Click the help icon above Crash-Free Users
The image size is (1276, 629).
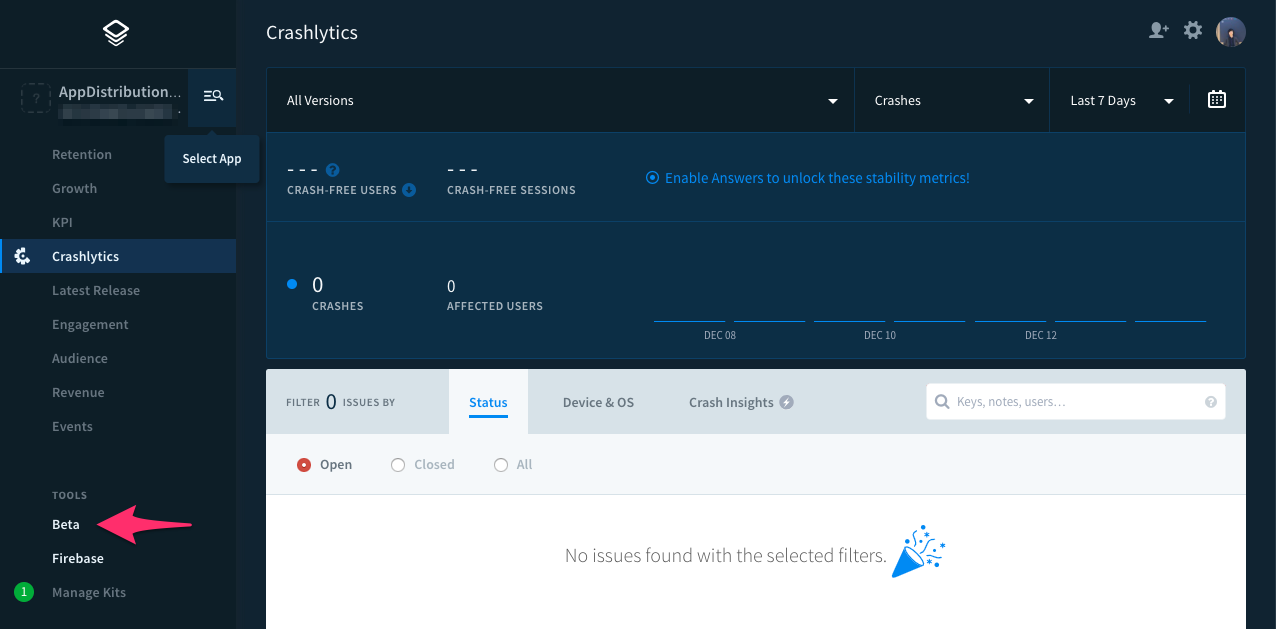pos(333,170)
